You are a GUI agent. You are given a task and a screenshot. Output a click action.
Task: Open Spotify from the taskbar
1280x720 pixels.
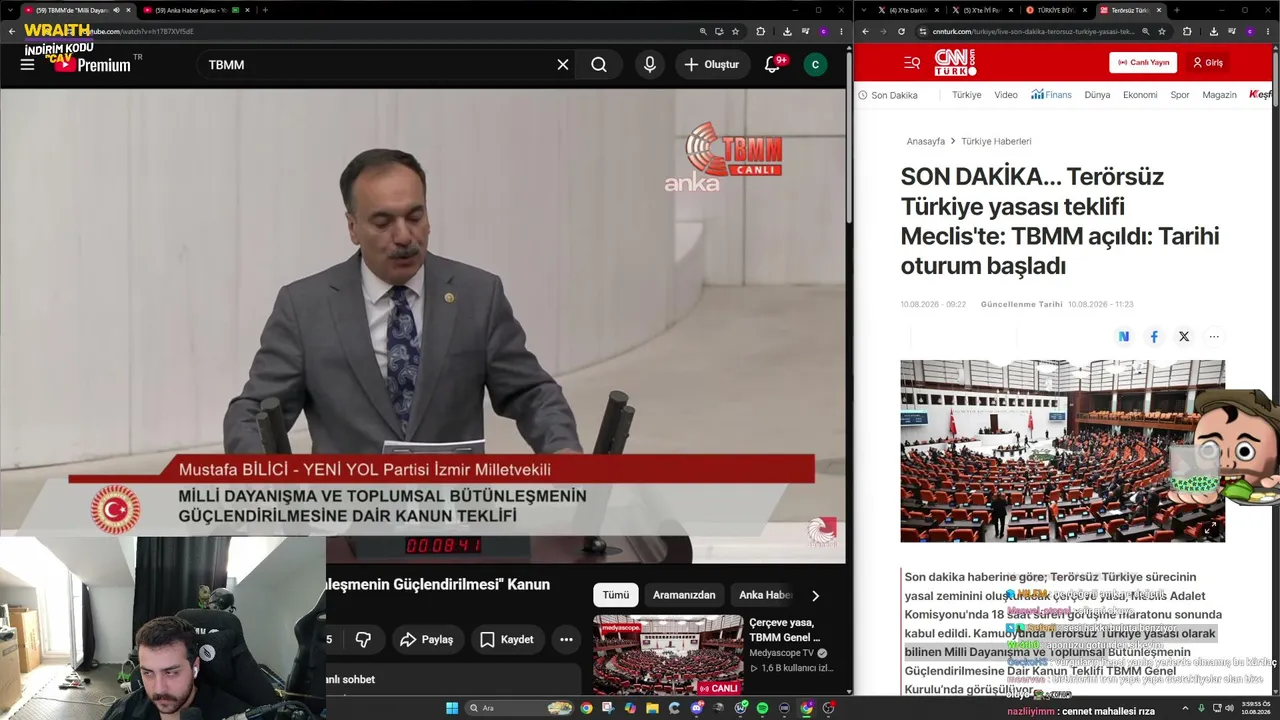(762, 708)
